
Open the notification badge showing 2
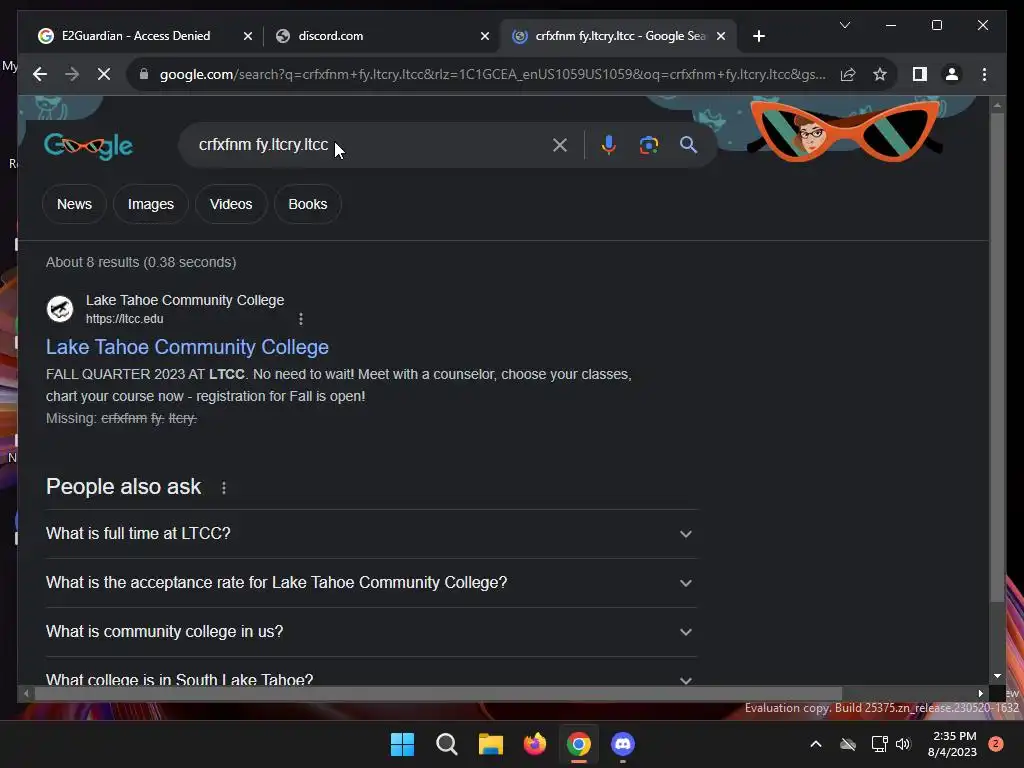tap(996, 744)
